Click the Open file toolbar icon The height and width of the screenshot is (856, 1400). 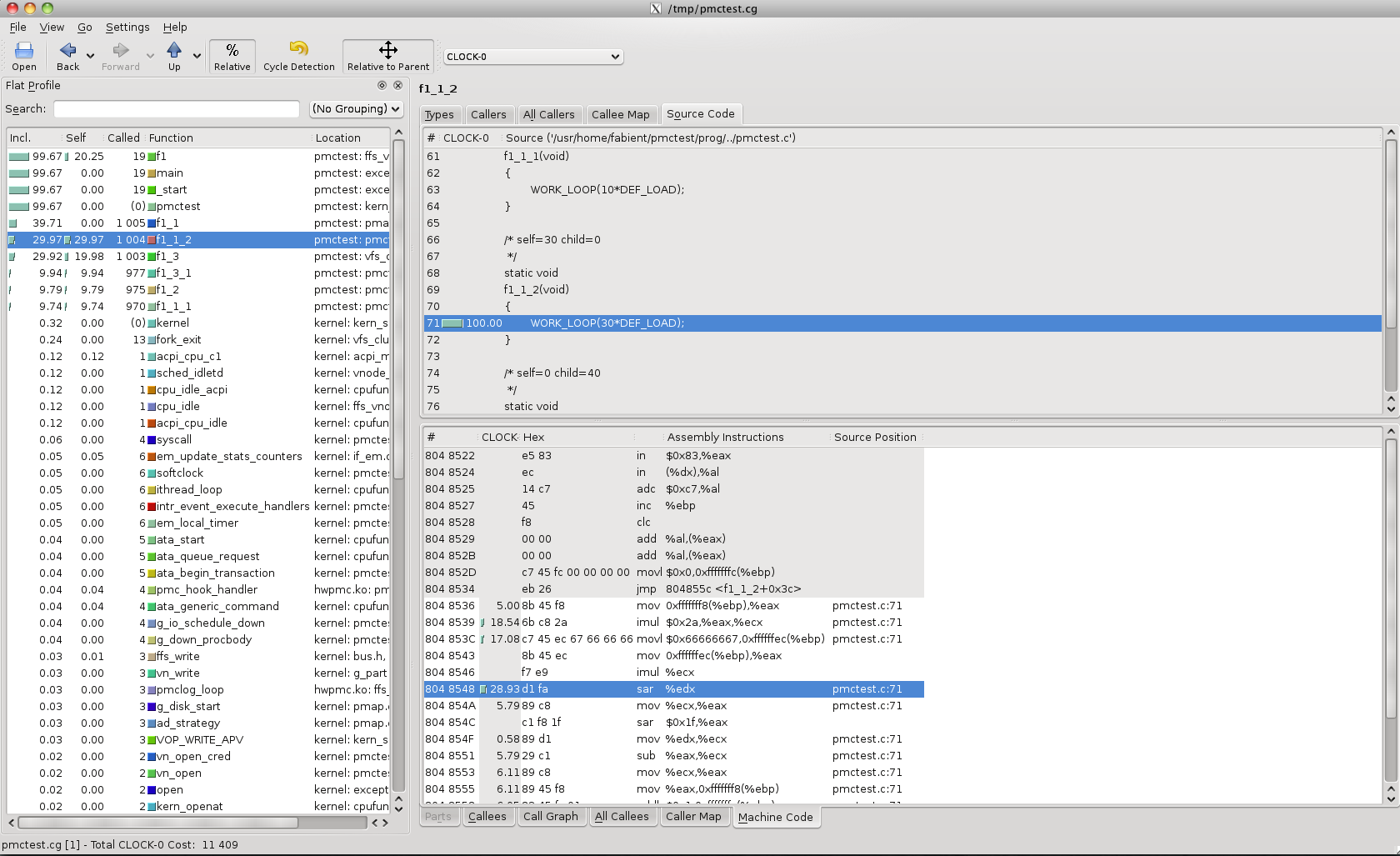click(24, 57)
